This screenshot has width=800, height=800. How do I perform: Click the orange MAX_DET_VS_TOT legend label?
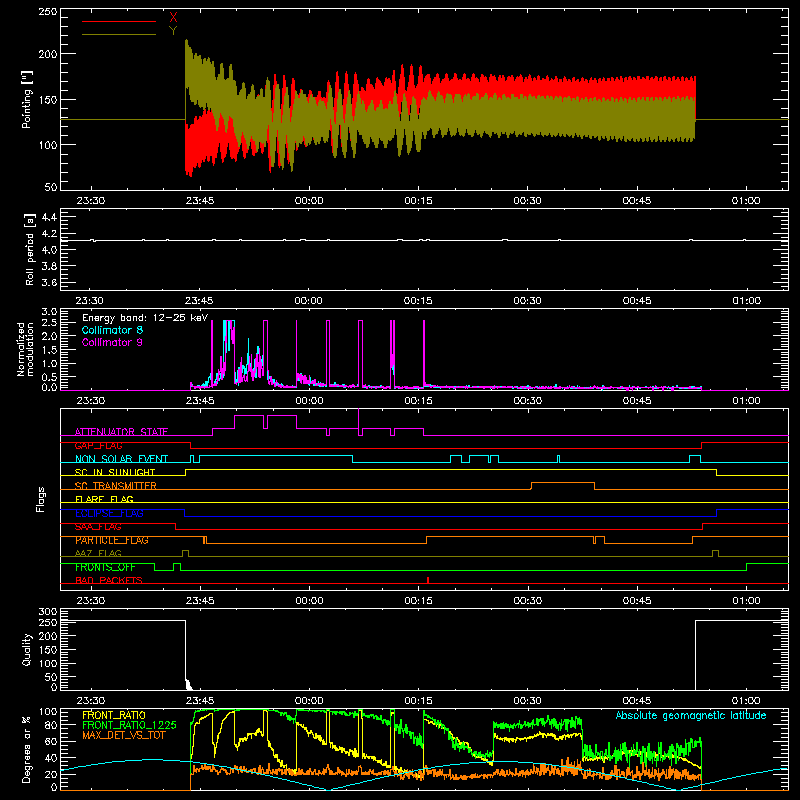(x=124, y=735)
